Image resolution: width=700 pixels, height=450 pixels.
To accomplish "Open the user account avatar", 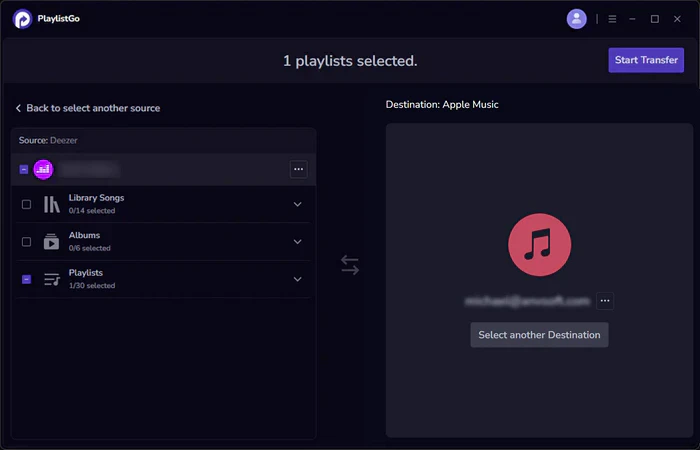I will [x=576, y=19].
